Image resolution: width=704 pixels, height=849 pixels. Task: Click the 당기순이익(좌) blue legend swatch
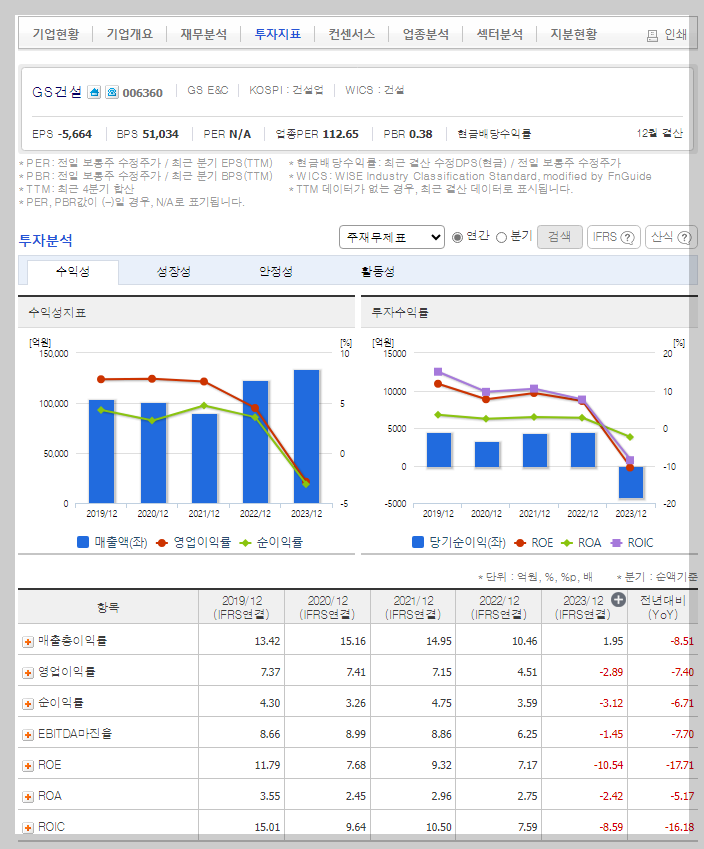(x=418, y=542)
